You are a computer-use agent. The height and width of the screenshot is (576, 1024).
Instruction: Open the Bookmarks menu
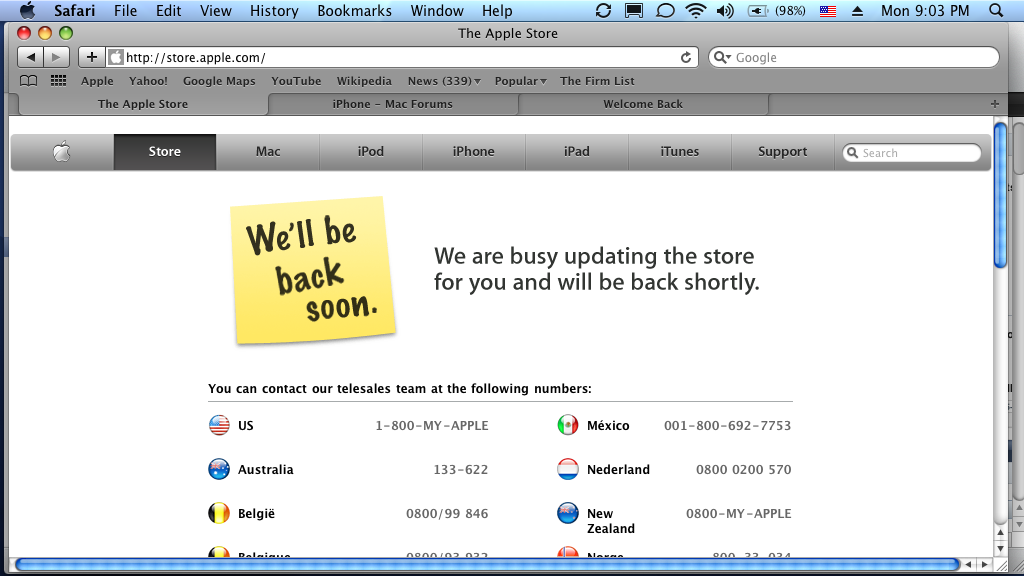tap(355, 10)
